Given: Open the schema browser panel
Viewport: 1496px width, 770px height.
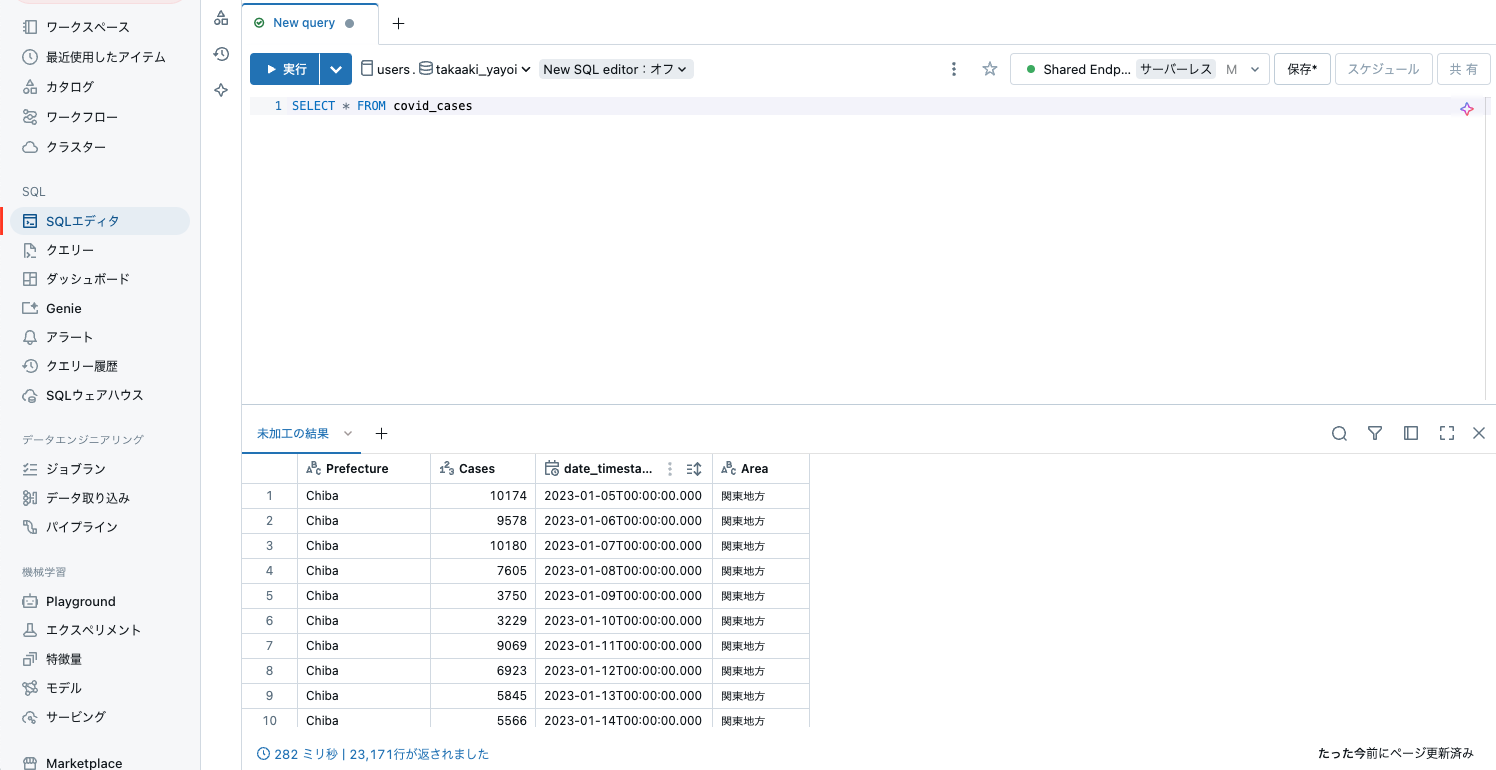Looking at the screenshot, I should (221, 17).
